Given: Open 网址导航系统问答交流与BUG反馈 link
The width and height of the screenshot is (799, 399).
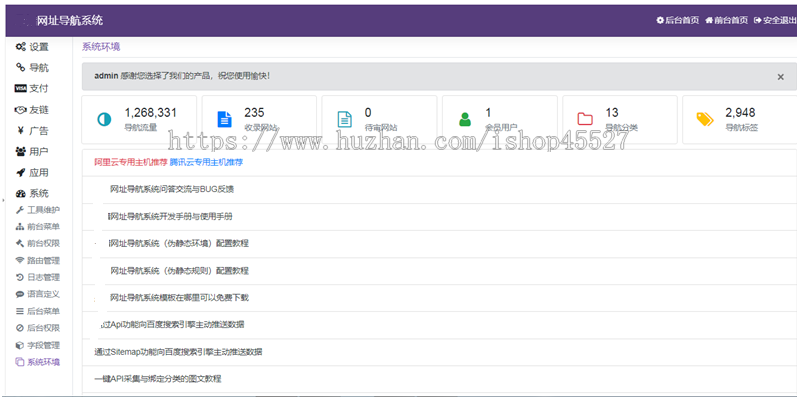Looking at the screenshot, I should [x=172, y=189].
